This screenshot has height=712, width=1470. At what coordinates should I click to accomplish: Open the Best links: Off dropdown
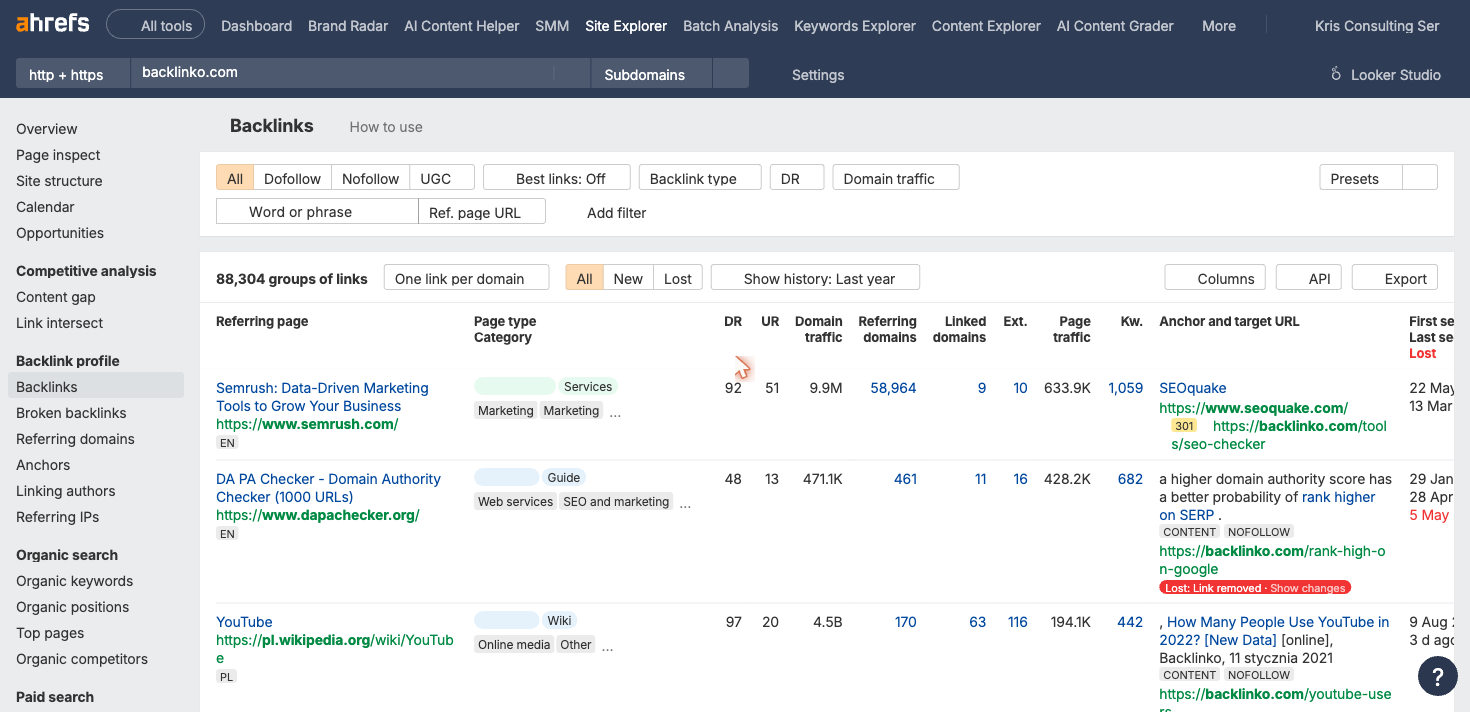[557, 178]
